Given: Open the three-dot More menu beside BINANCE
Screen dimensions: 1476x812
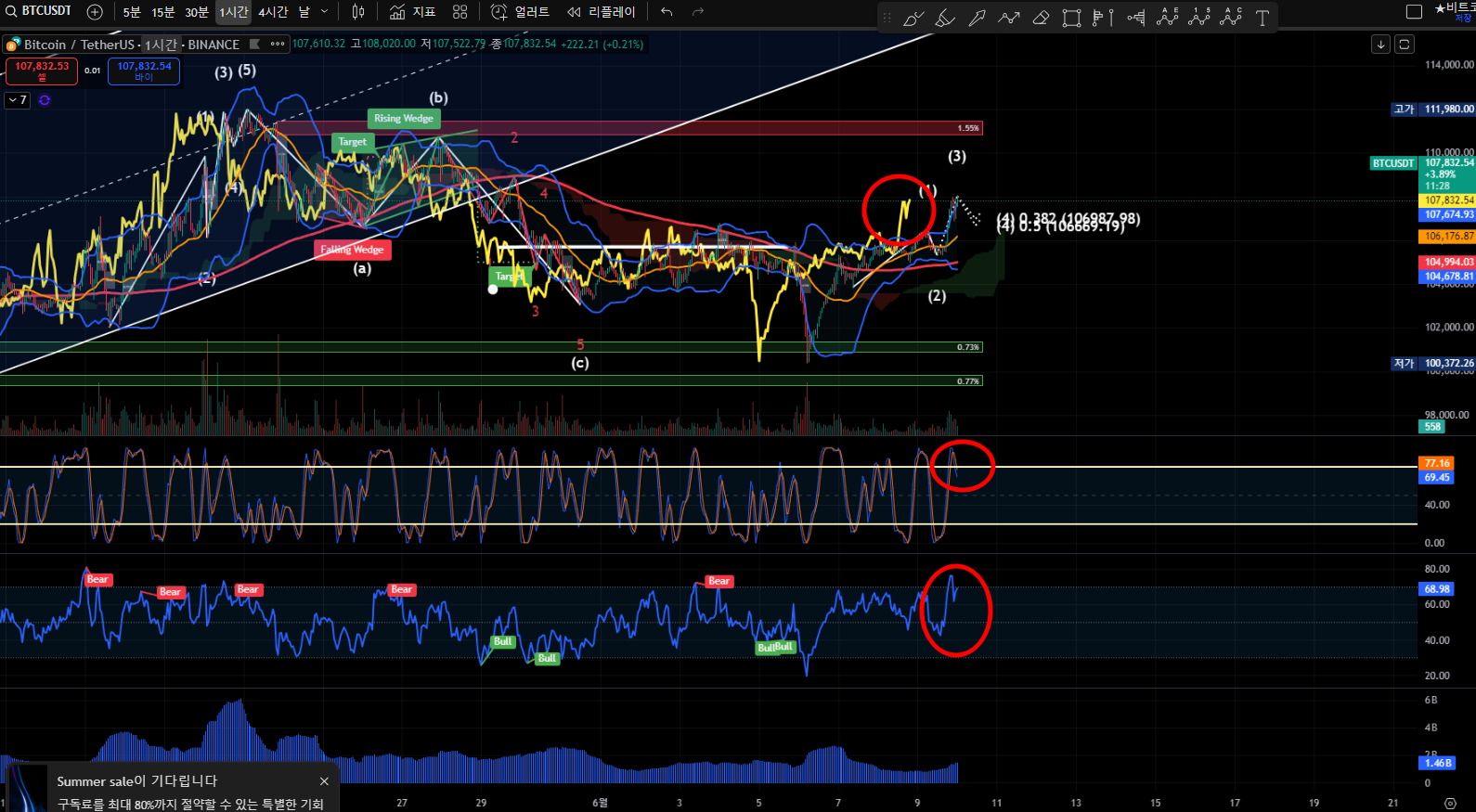Looking at the screenshot, I should (278, 44).
